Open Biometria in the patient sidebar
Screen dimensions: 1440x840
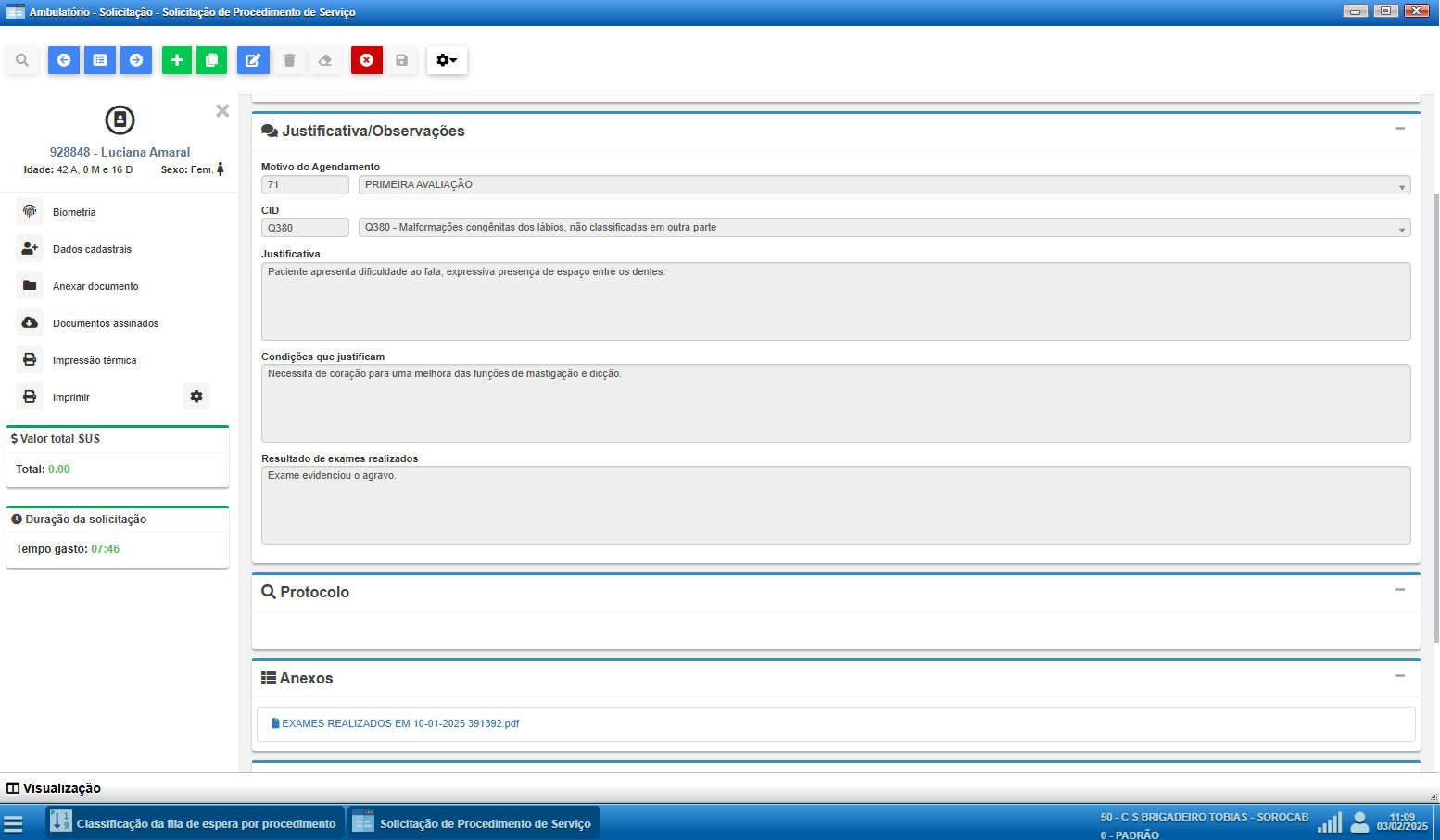[74, 212]
